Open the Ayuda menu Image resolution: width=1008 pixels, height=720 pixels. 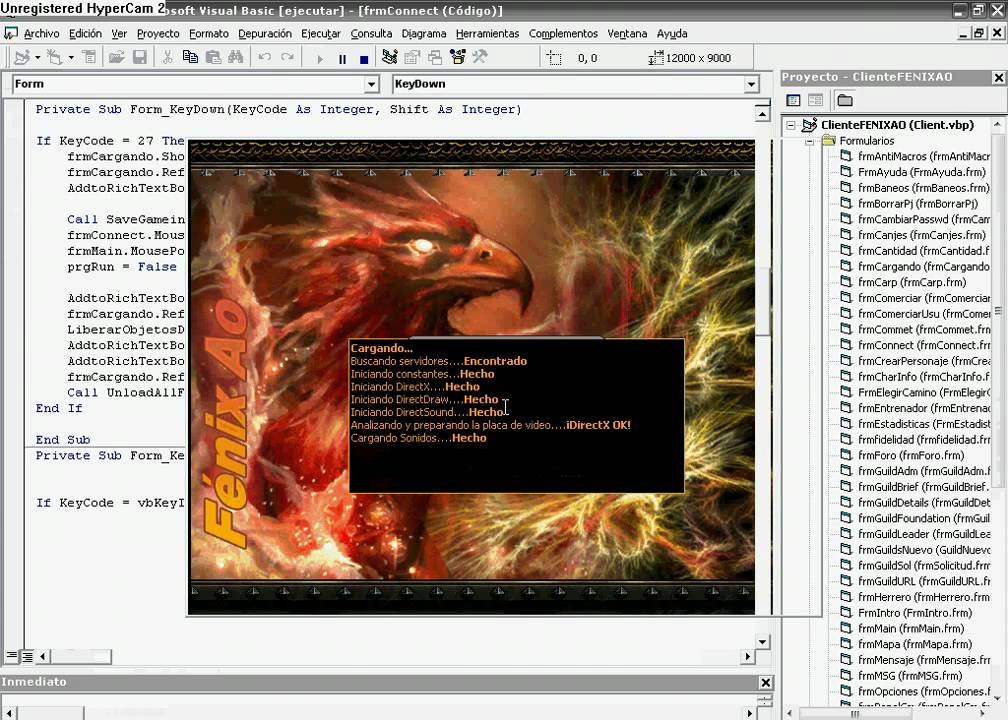(672, 33)
